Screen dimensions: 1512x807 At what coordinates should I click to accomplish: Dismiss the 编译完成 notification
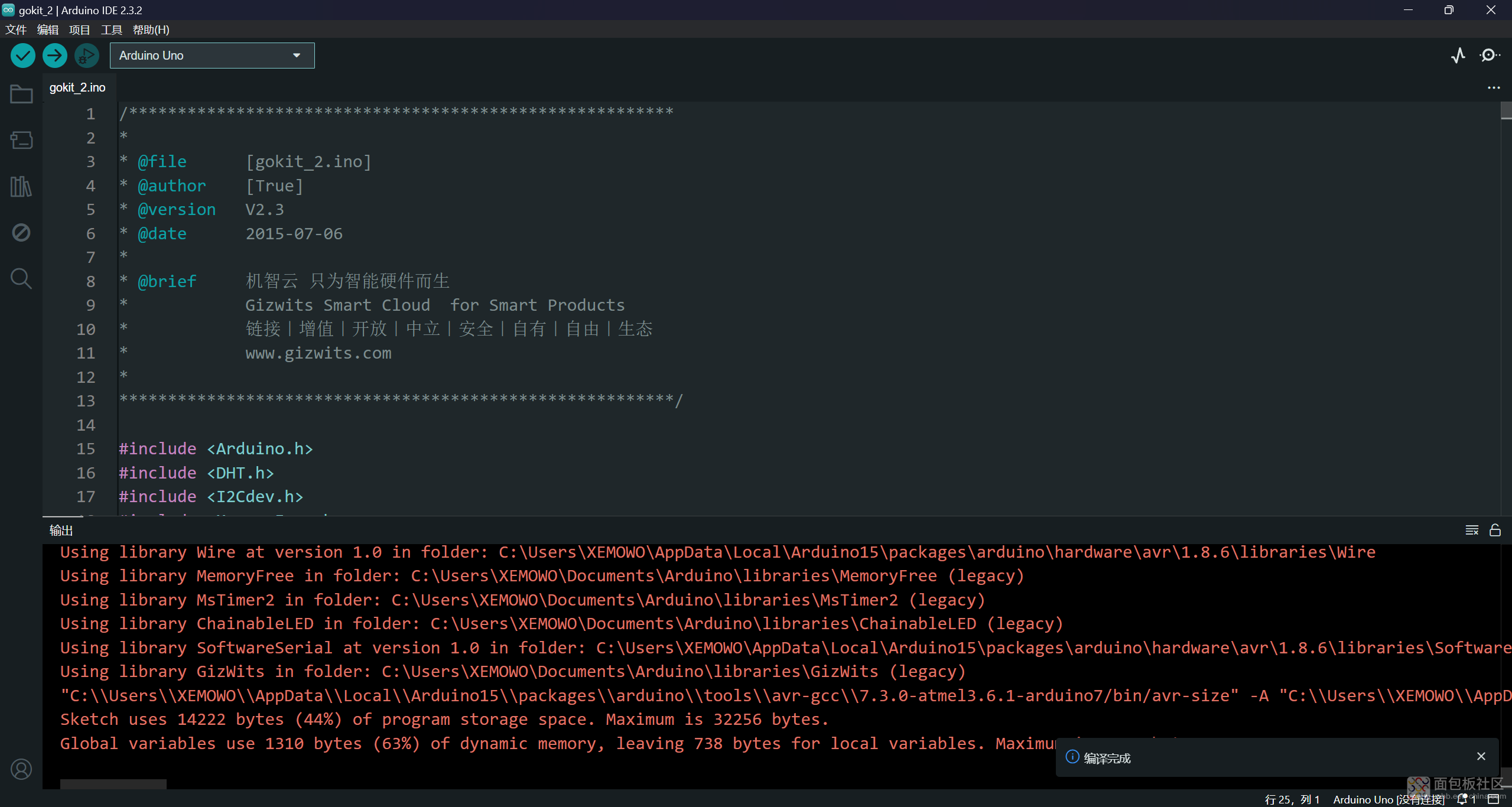tap(1481, 756)
